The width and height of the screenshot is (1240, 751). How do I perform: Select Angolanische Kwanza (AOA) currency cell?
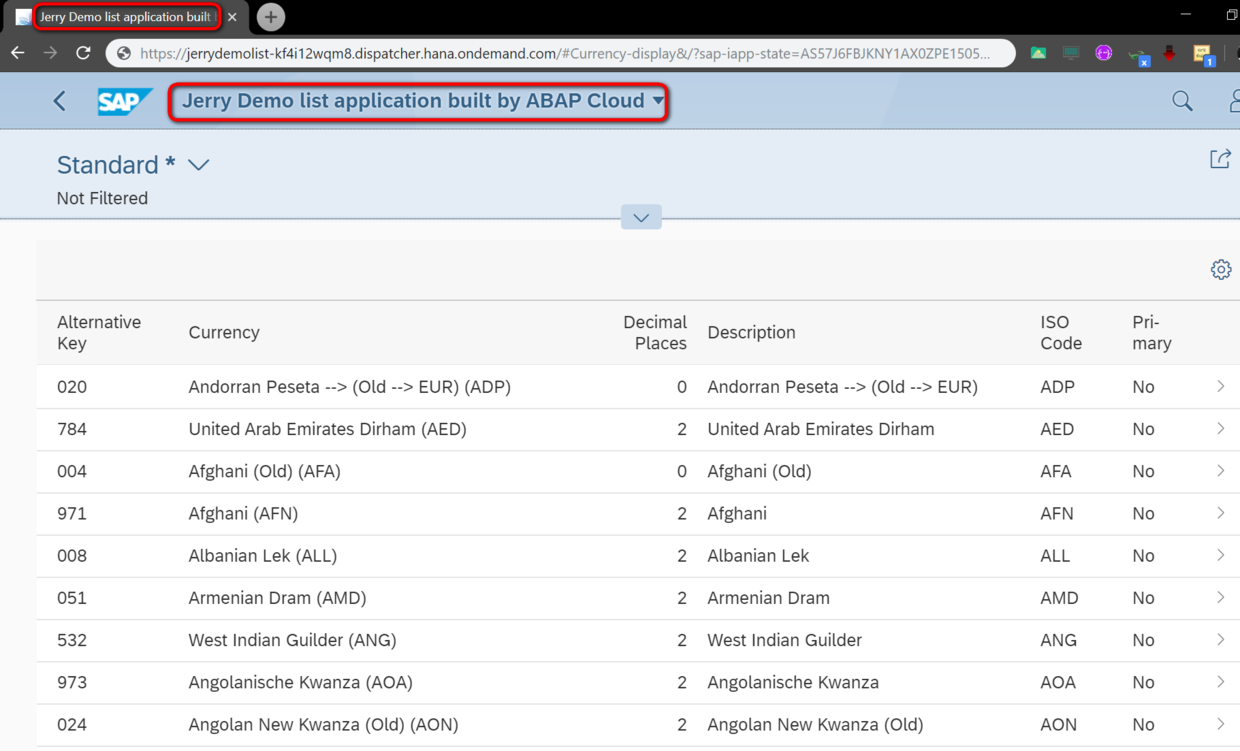coord(301,683)
